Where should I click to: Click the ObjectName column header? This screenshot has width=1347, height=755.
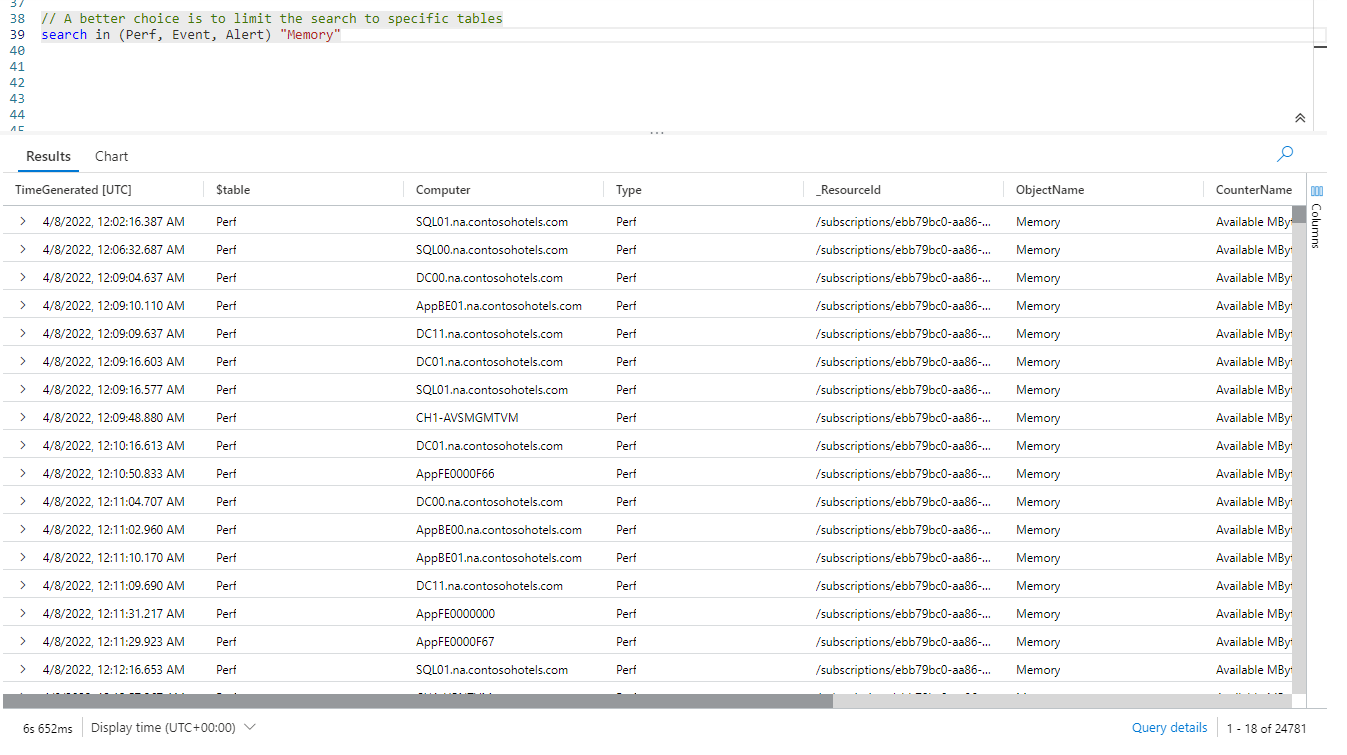point(1049,190)
